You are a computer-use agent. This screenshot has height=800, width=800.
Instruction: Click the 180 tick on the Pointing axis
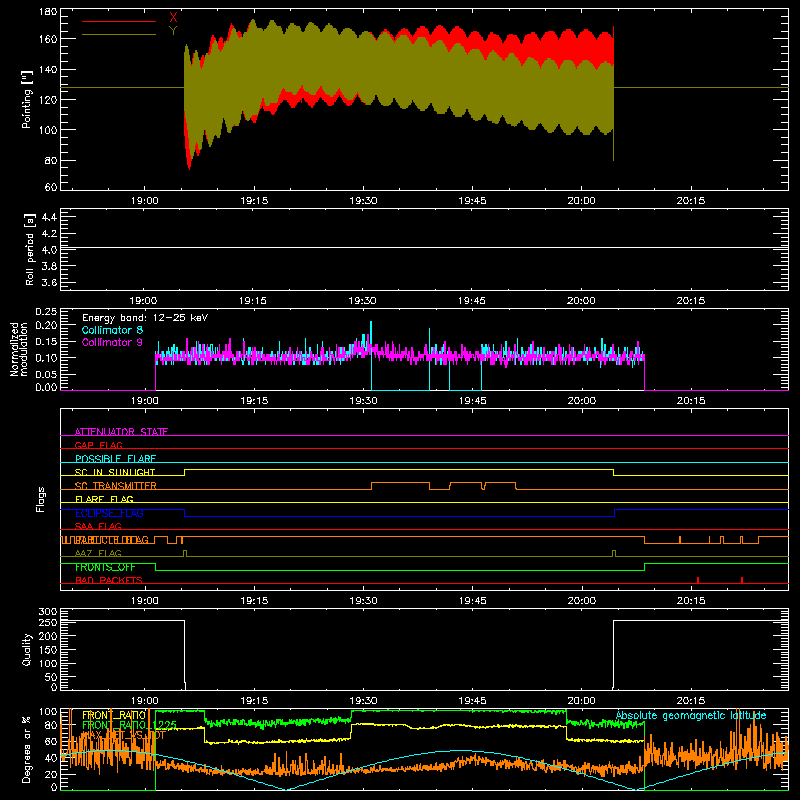point(48,12)
